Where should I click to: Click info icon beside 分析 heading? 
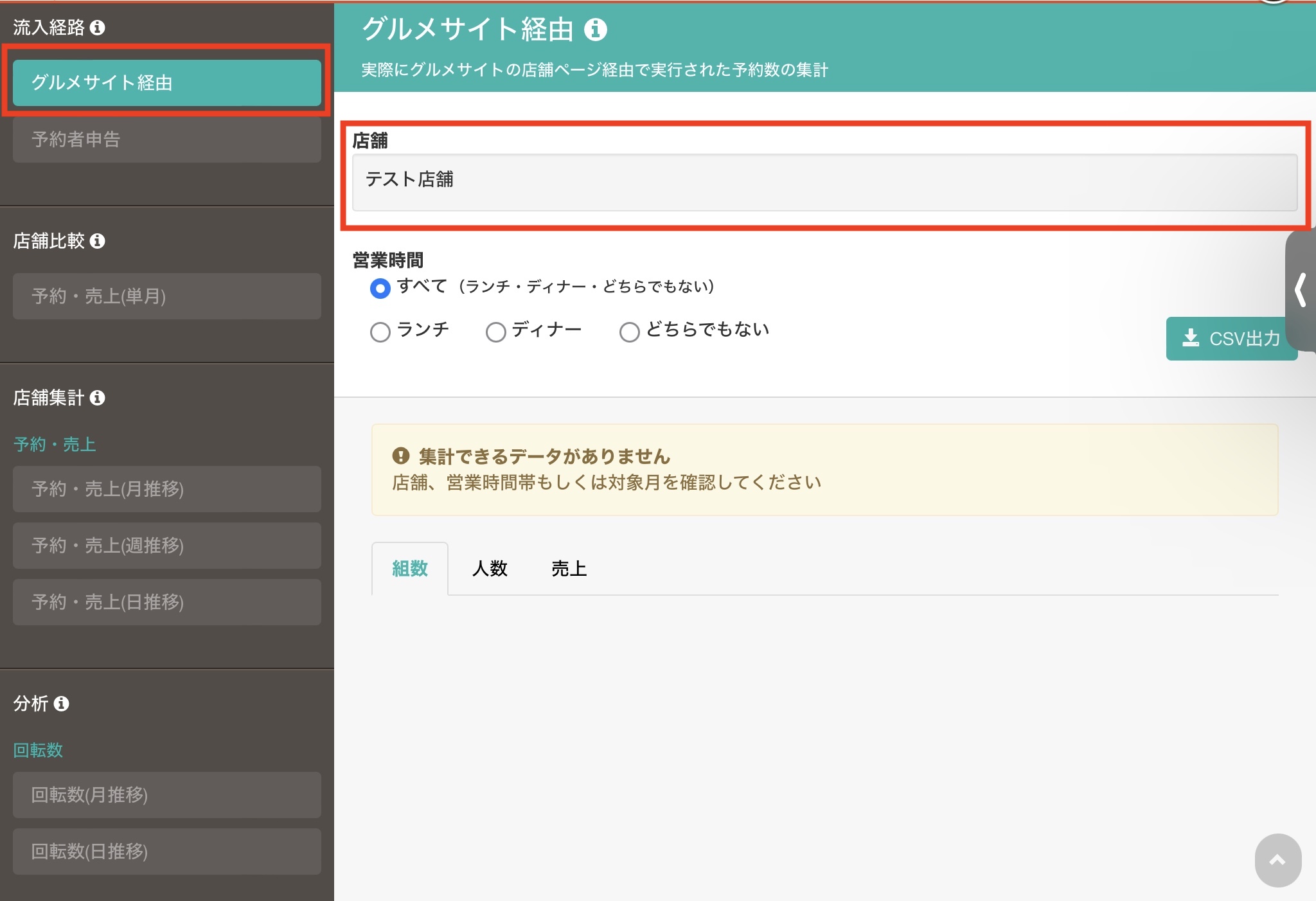click(x=62, y=704)
